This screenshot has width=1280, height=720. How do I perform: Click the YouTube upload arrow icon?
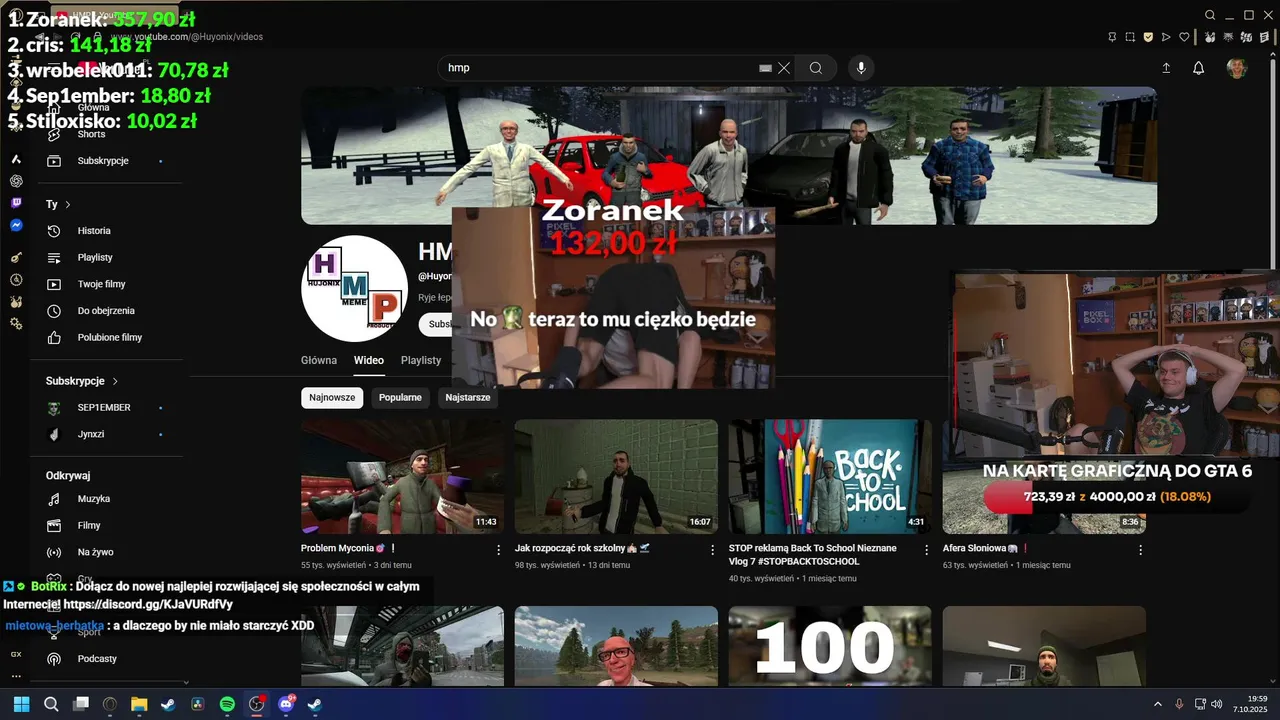click(x=1166, y=68)
